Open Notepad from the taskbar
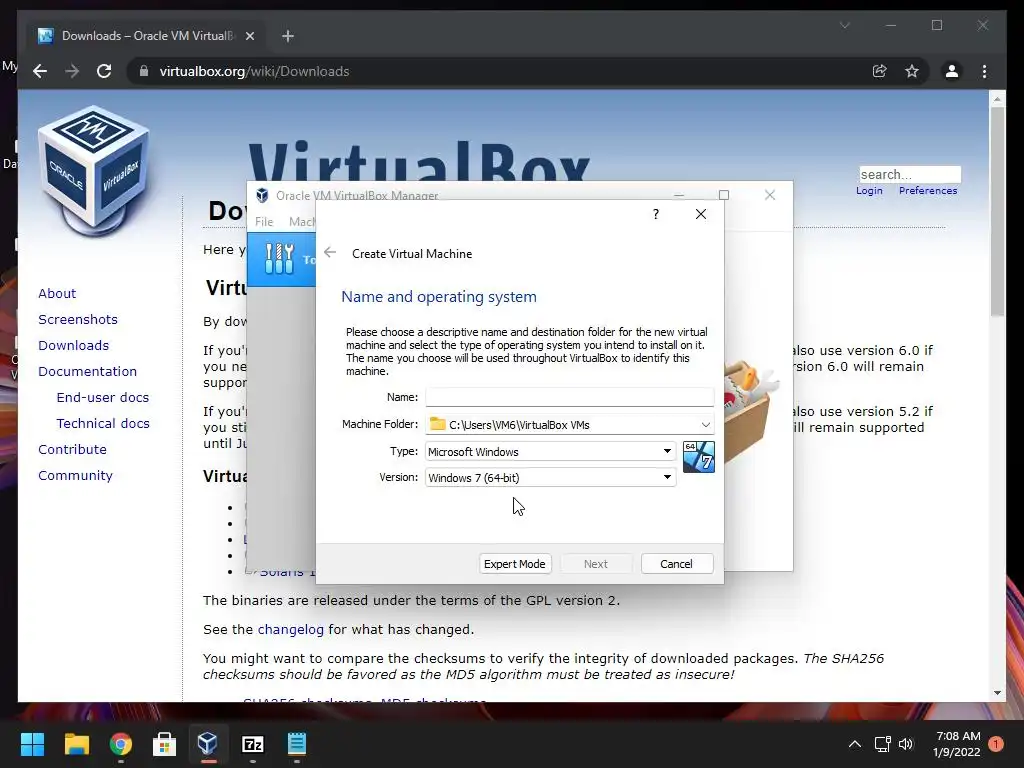This screenshot has width=1024, height=768. coord(297,743)
